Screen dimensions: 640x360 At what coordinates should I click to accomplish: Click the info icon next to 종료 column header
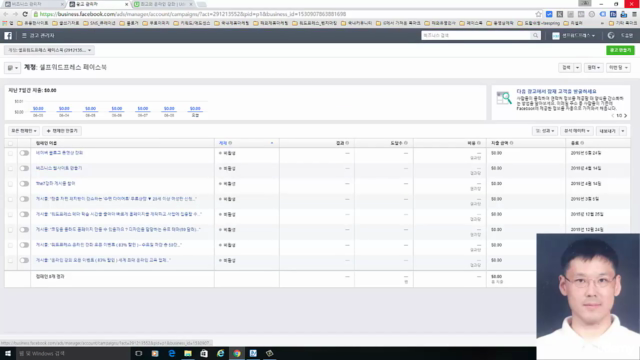click(x=582, y=143)
